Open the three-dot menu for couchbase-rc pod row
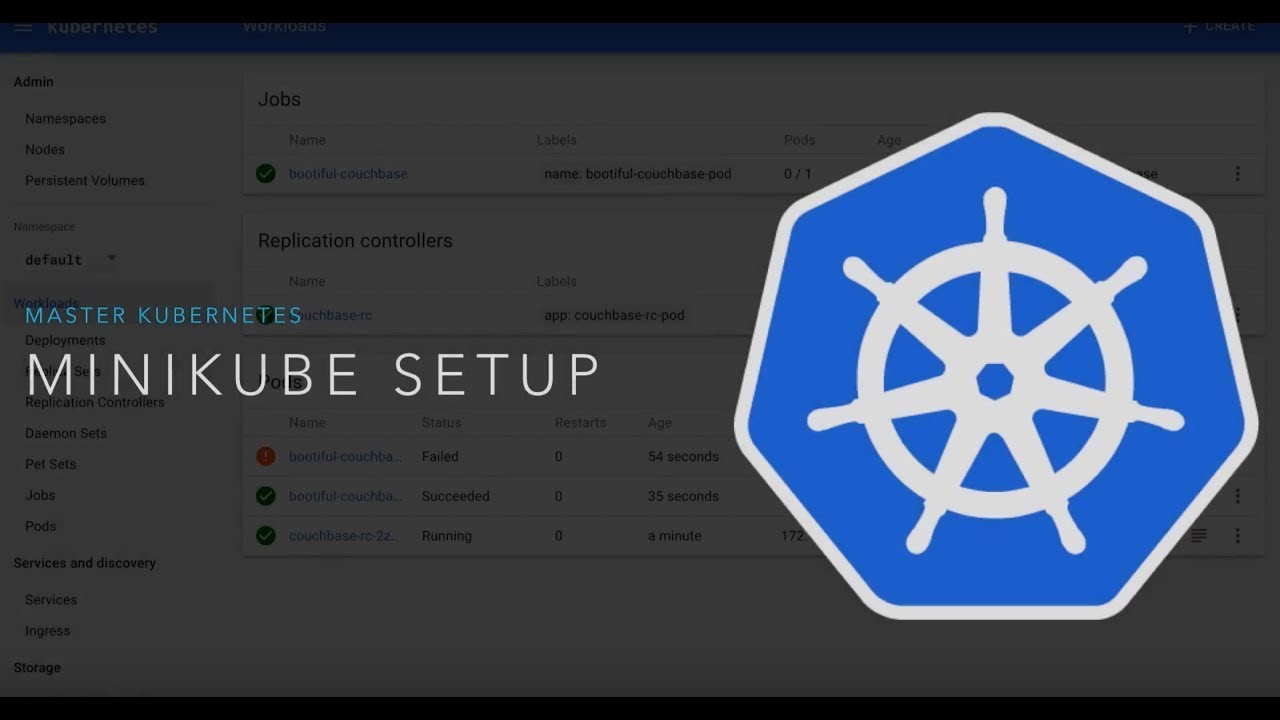The image size is (1280, 720). 1237,536
